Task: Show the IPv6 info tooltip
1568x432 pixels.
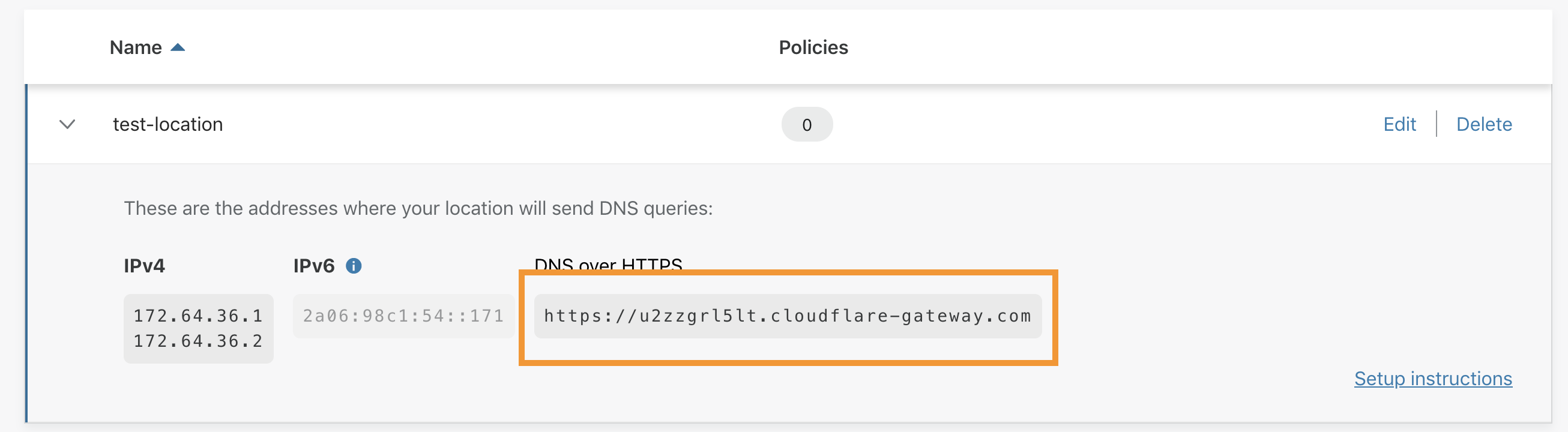Action: 354,265
